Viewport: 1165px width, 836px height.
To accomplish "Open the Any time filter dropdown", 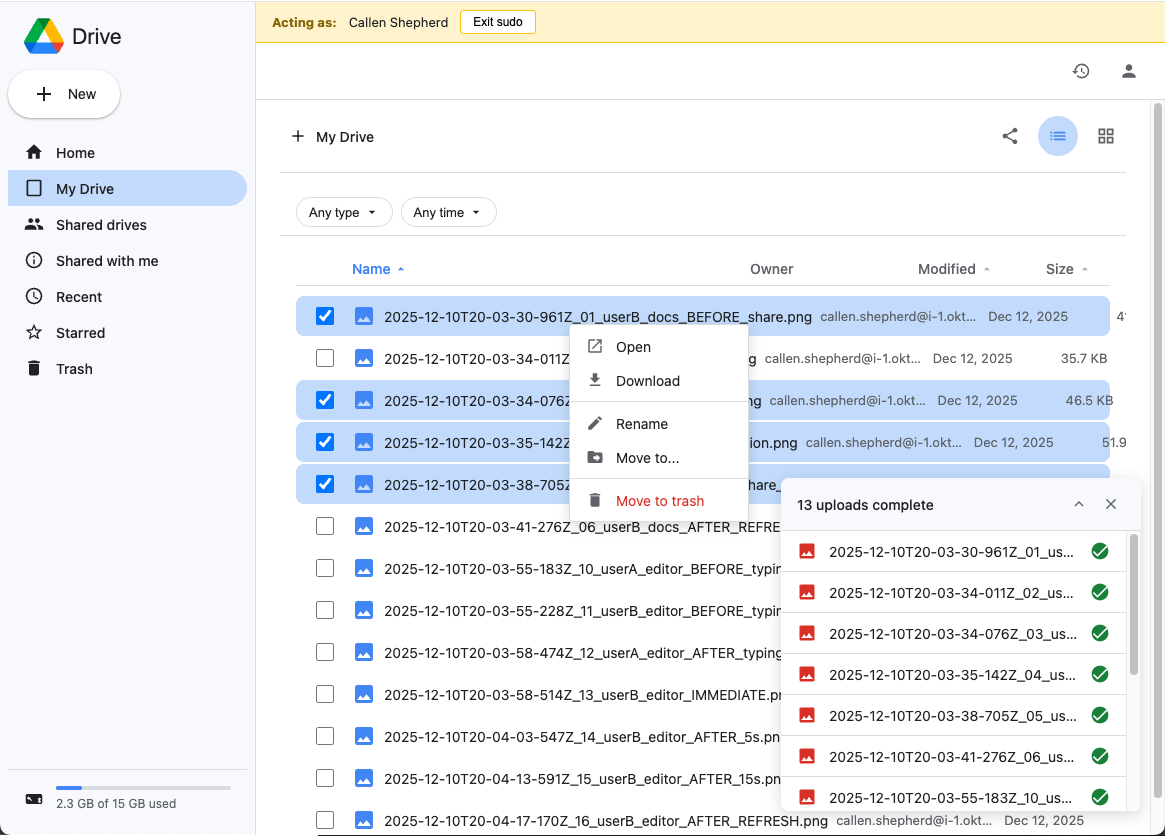I will pos(448,212).
